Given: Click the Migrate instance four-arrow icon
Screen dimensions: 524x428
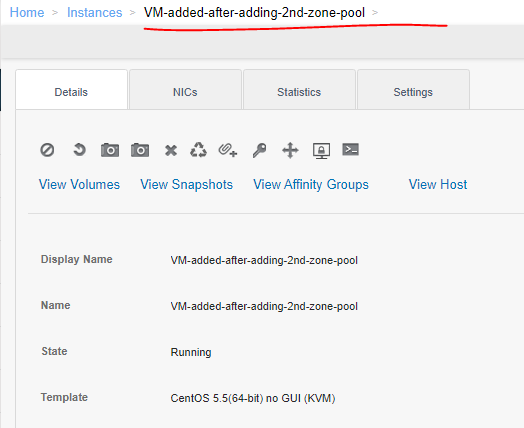Looking at the screenshot, I should (x=290, y=150).
